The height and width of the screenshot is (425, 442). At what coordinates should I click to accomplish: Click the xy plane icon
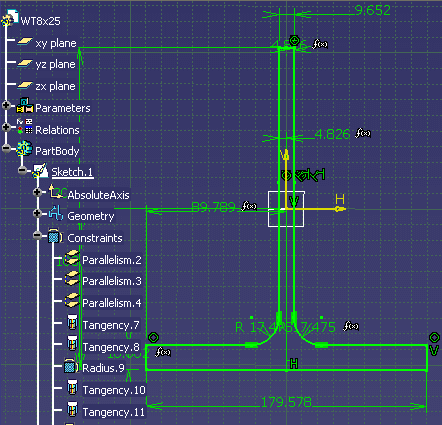25,41
